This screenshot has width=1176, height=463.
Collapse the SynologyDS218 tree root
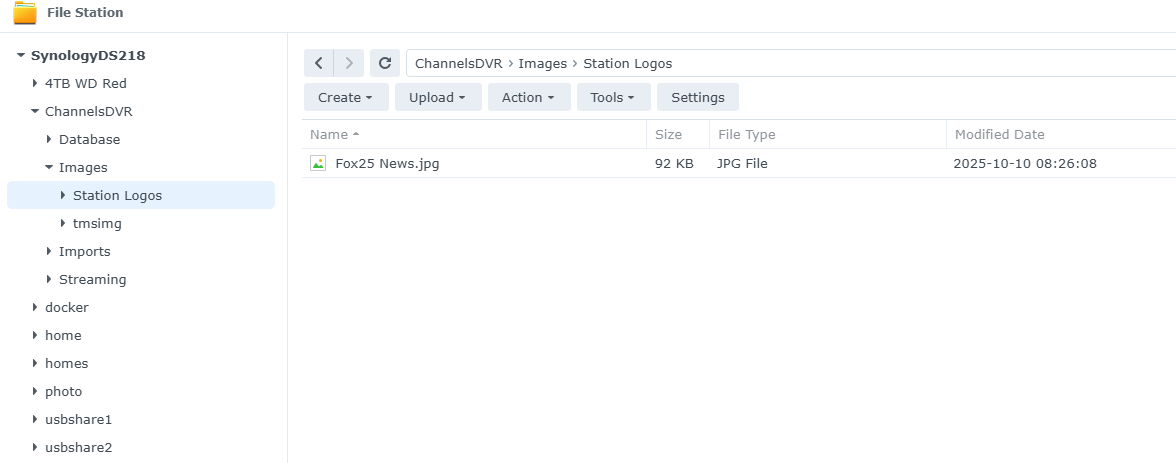[x=21, y=56]
